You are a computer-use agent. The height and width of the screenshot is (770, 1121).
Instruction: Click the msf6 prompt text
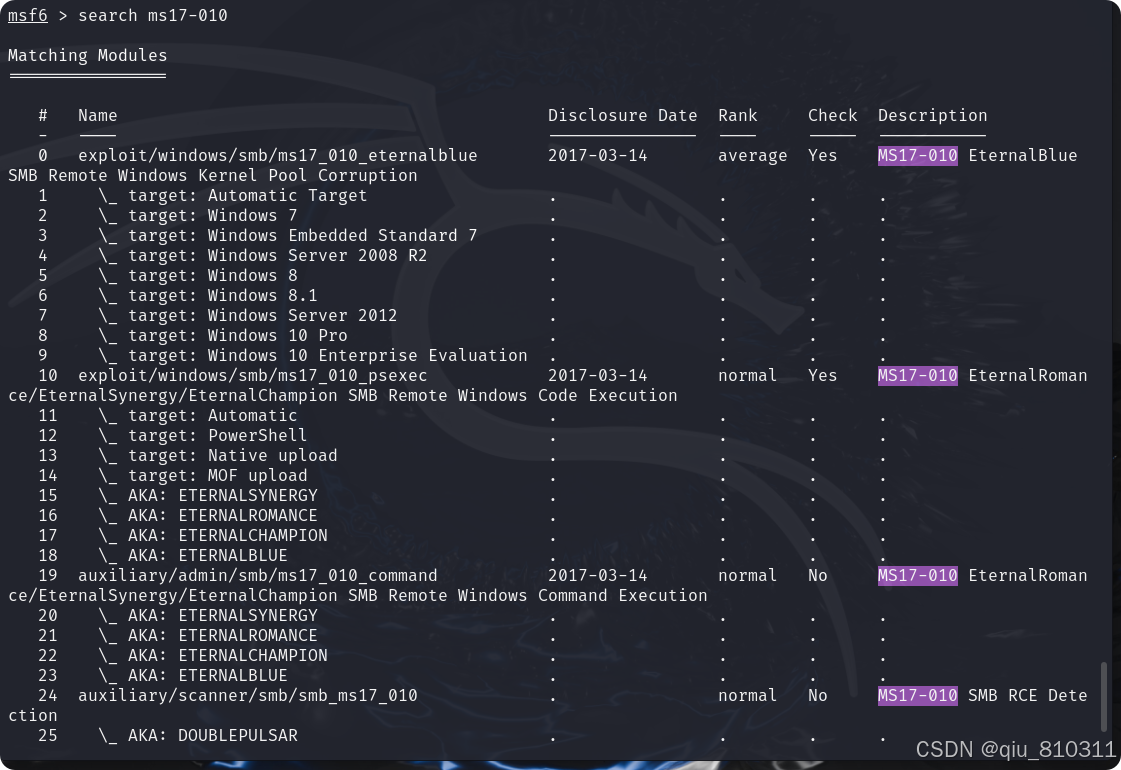[28, 15]
